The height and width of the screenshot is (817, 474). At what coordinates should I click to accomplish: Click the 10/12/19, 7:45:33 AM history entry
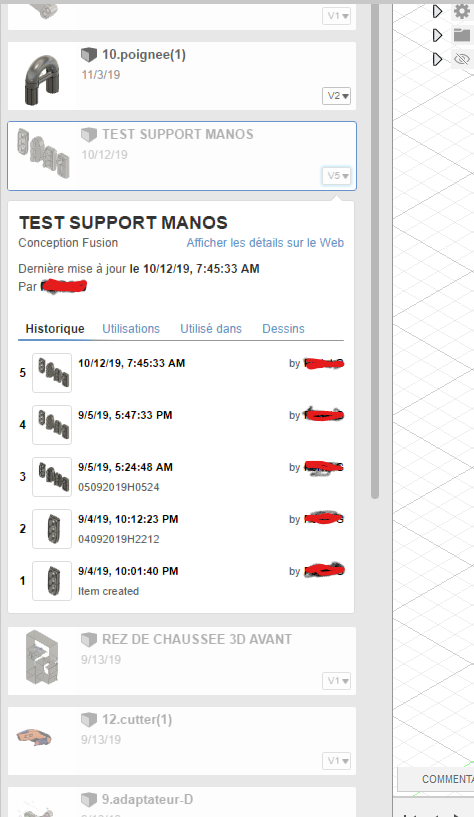131,363
